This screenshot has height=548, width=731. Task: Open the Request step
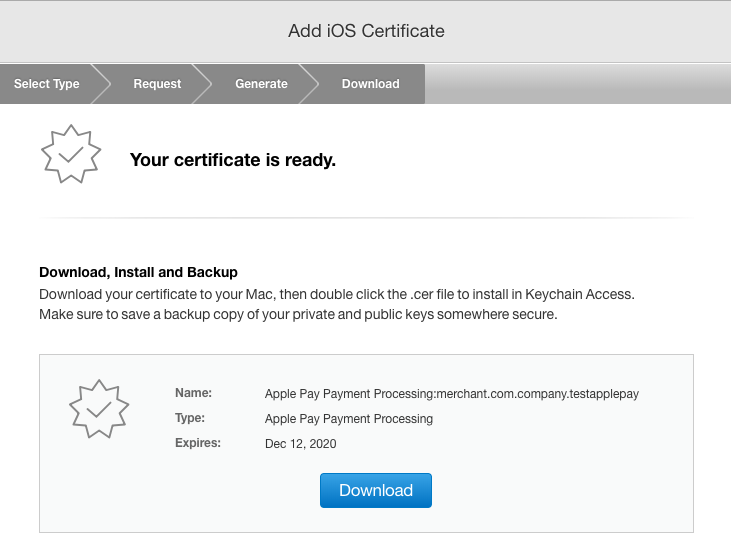[x=157, y=84]
